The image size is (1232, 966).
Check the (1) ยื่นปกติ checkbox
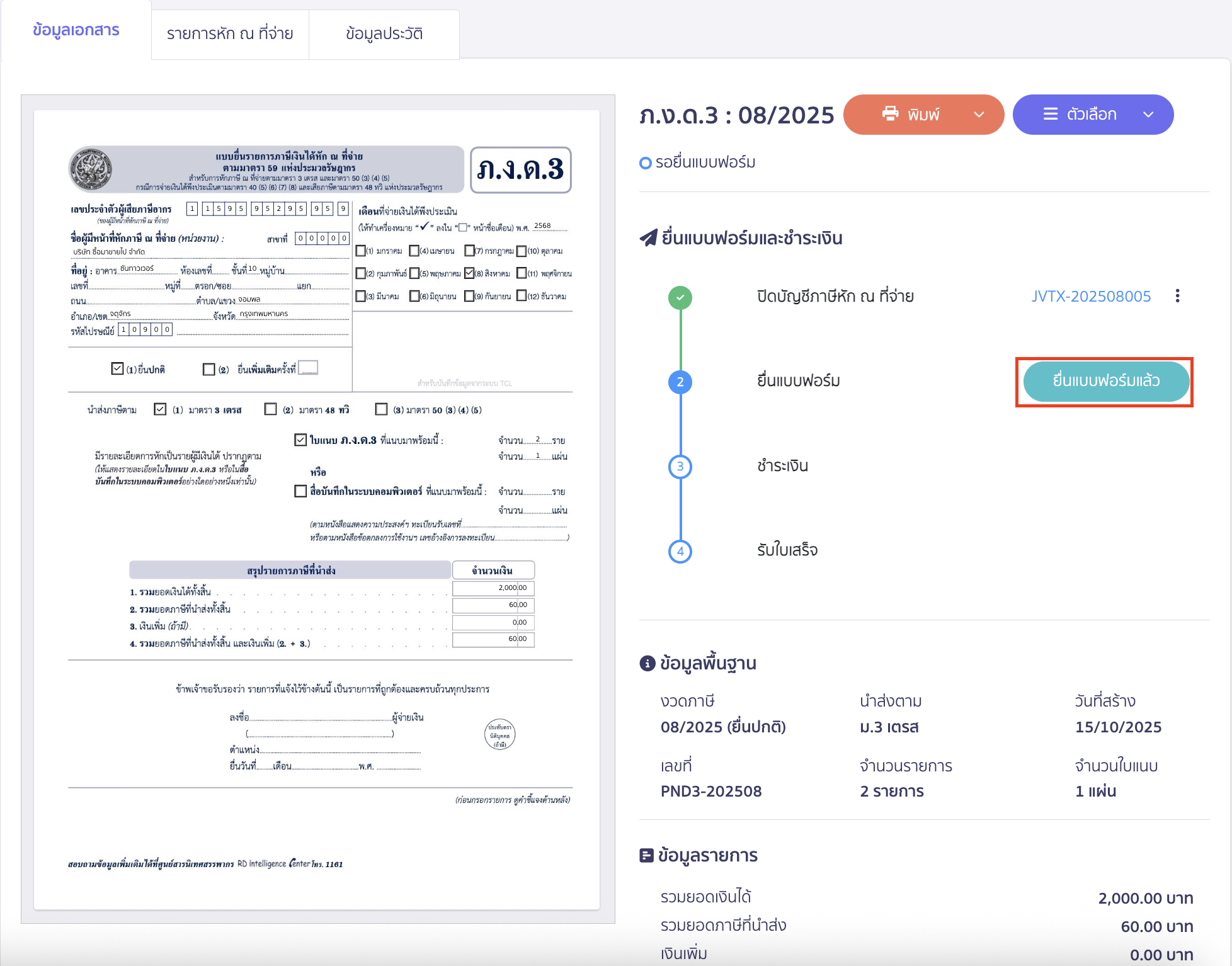[117, 369]
